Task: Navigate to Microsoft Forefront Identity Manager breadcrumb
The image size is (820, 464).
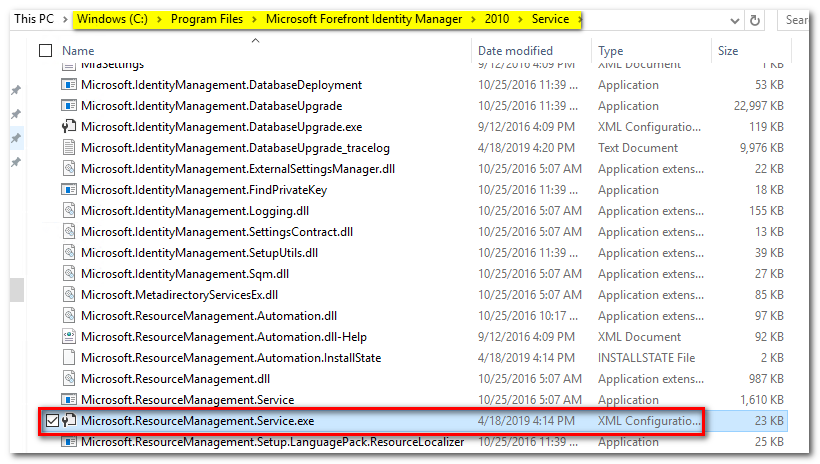Action: [364, 19]
